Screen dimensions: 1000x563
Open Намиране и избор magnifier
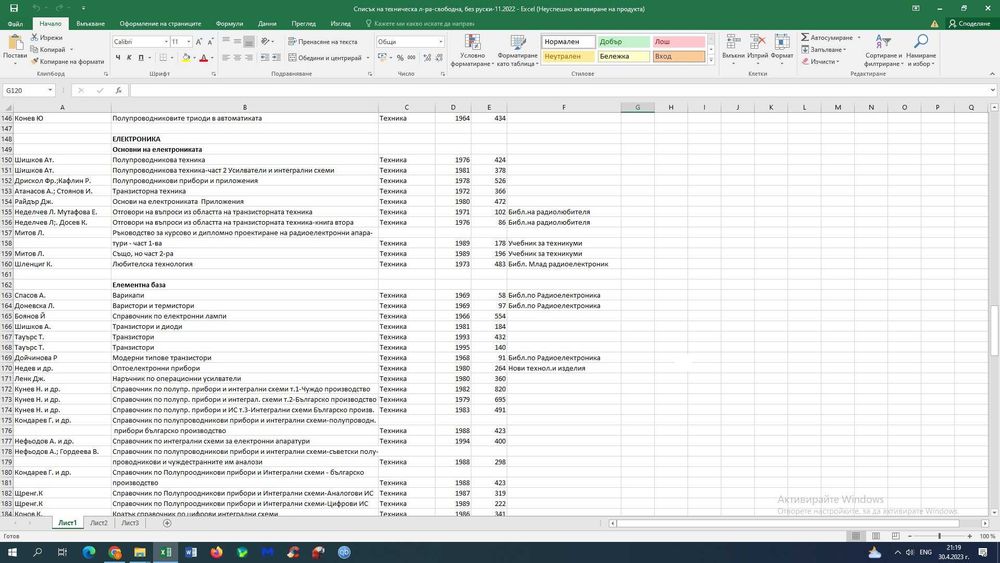(921, 50)
